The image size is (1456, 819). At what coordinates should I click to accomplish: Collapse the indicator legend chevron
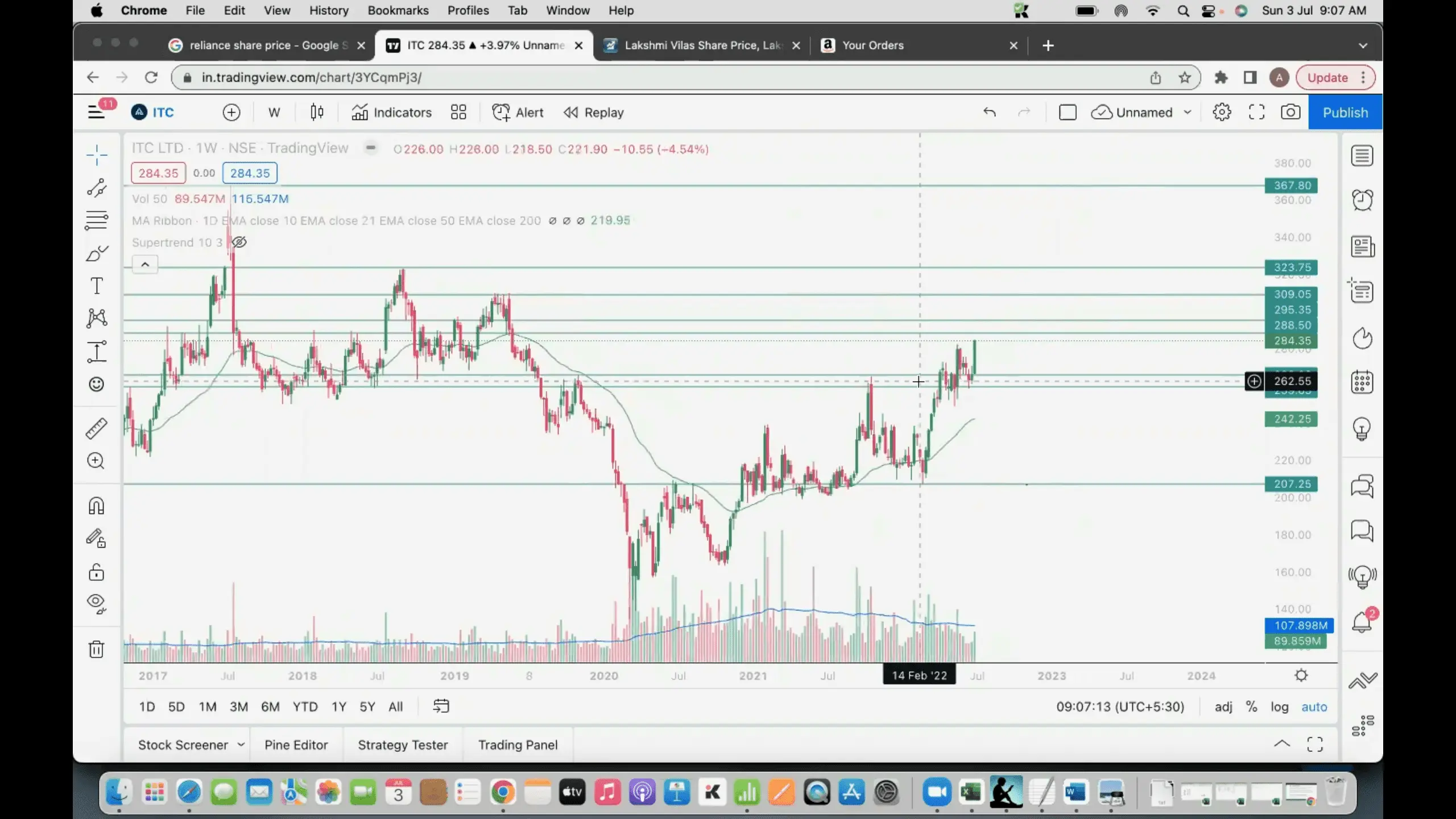(145, 264)
